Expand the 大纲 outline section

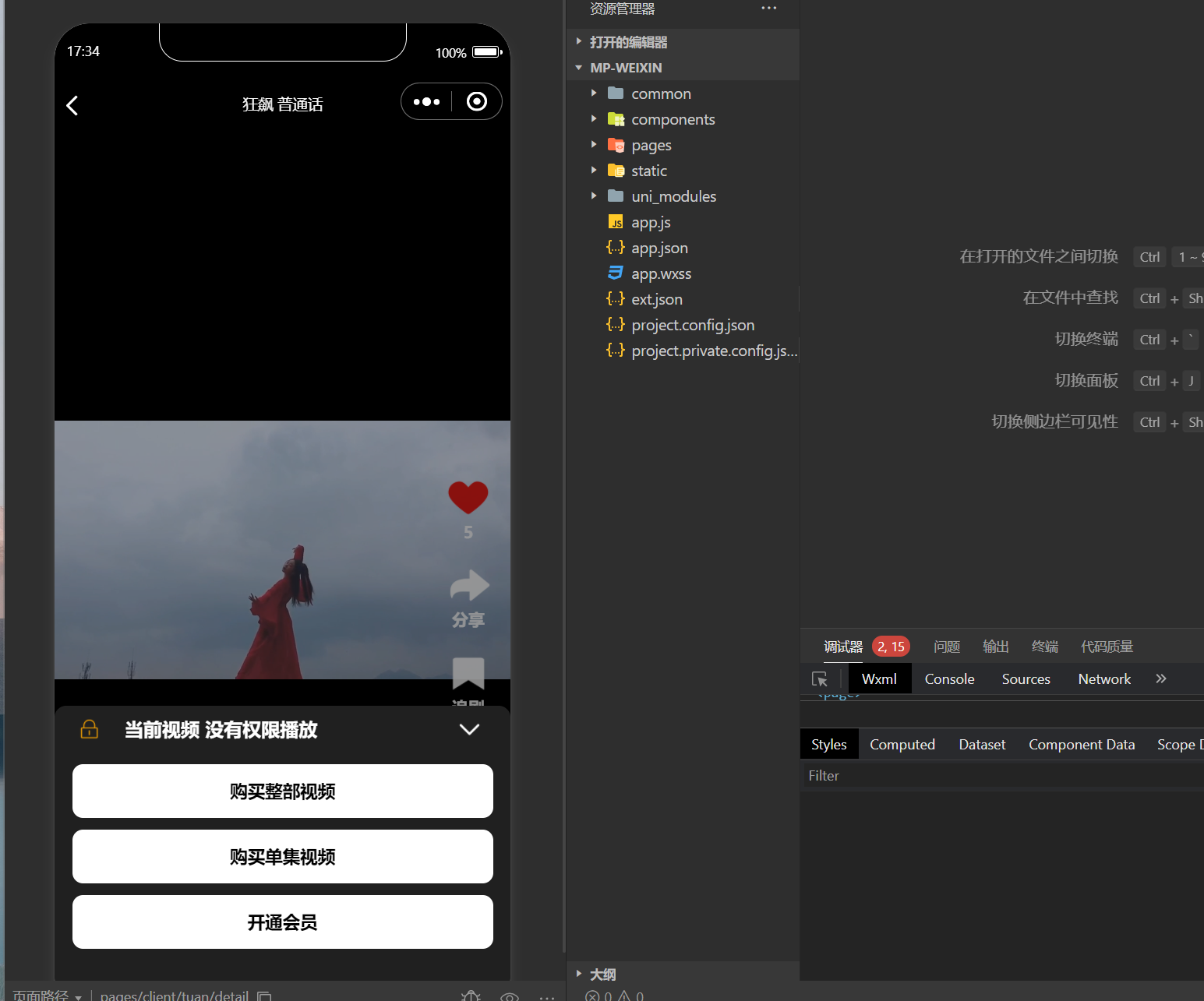coord(602,975)
